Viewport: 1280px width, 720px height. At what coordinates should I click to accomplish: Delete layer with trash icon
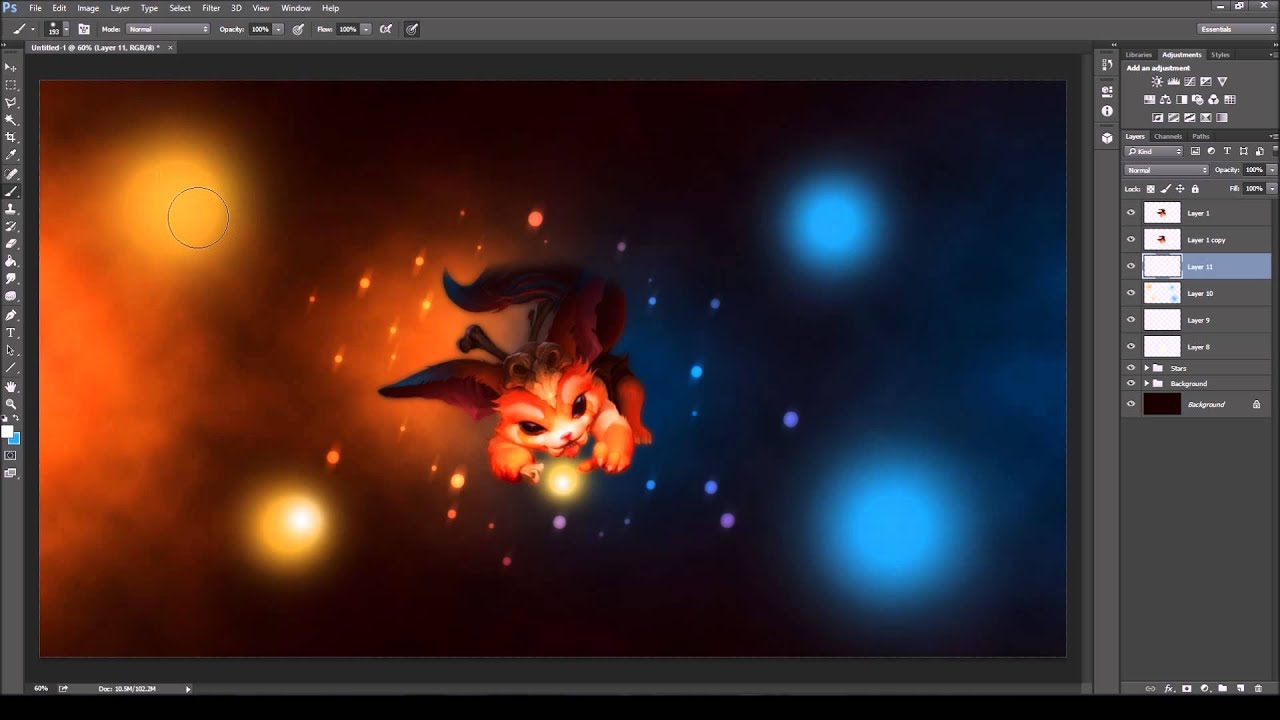click(1258, 688)
